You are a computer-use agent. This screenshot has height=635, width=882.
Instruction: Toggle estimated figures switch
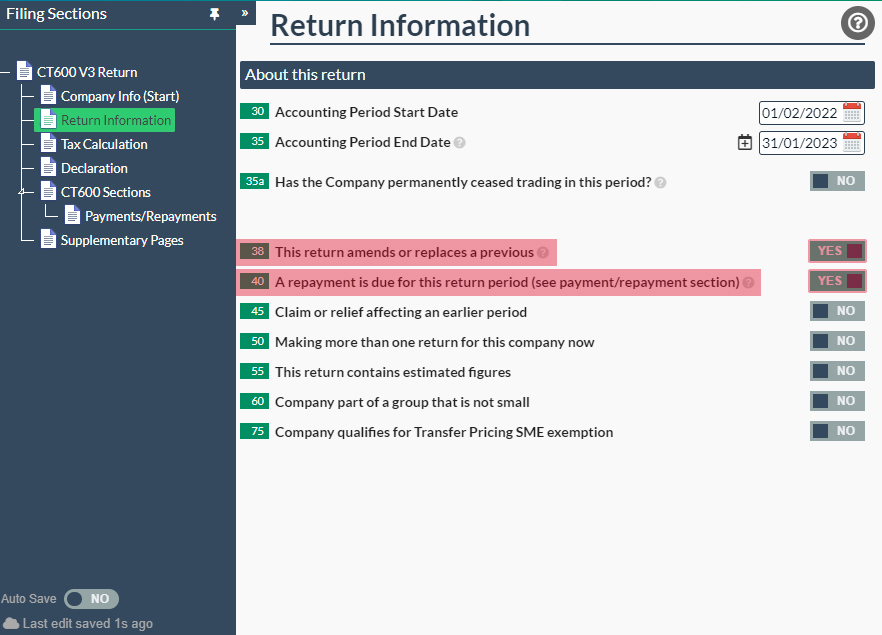pyautogui.click(x=837, y=371)
